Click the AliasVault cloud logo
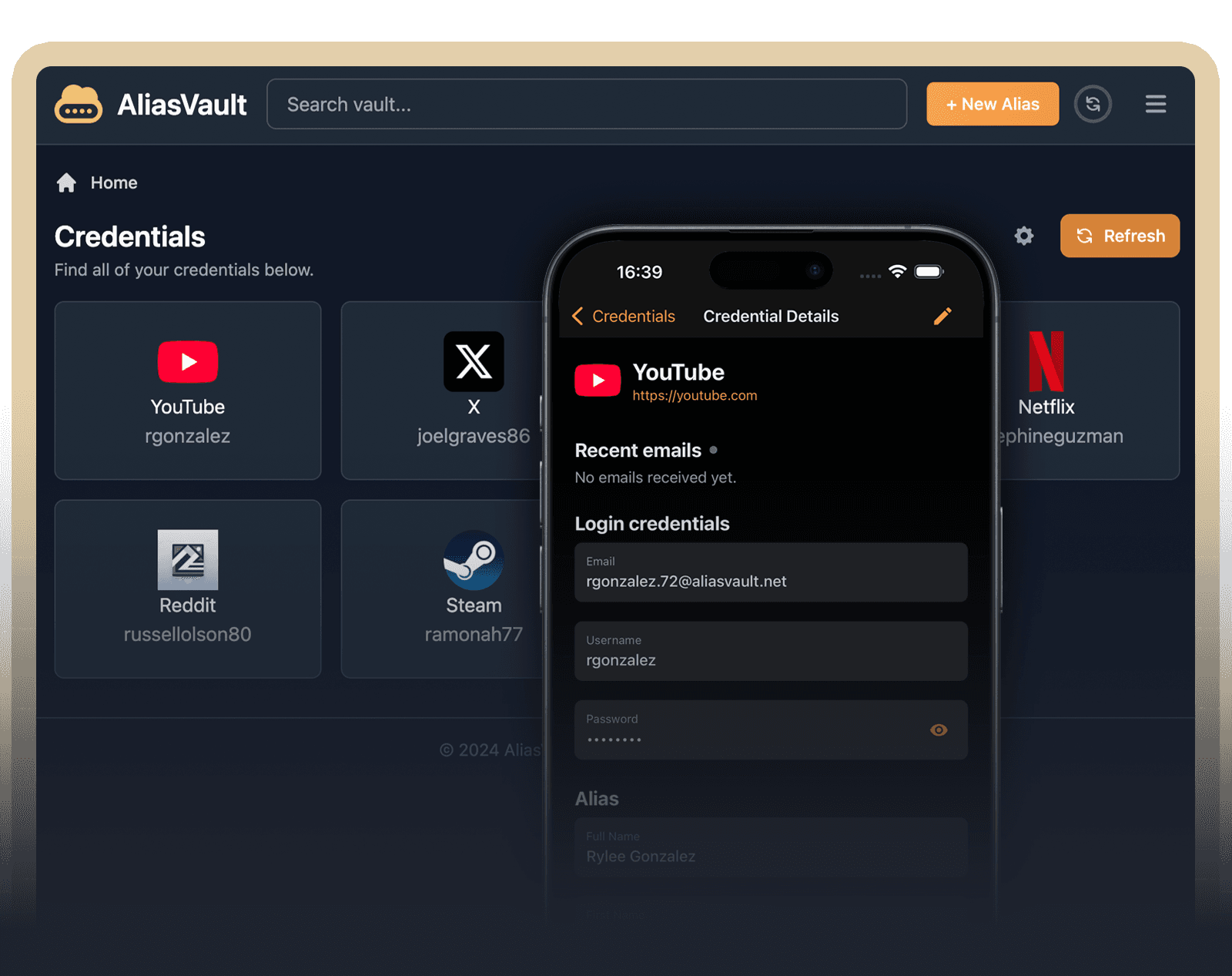The width and height of the screenshot is (1232, 976). coord(78,104)
